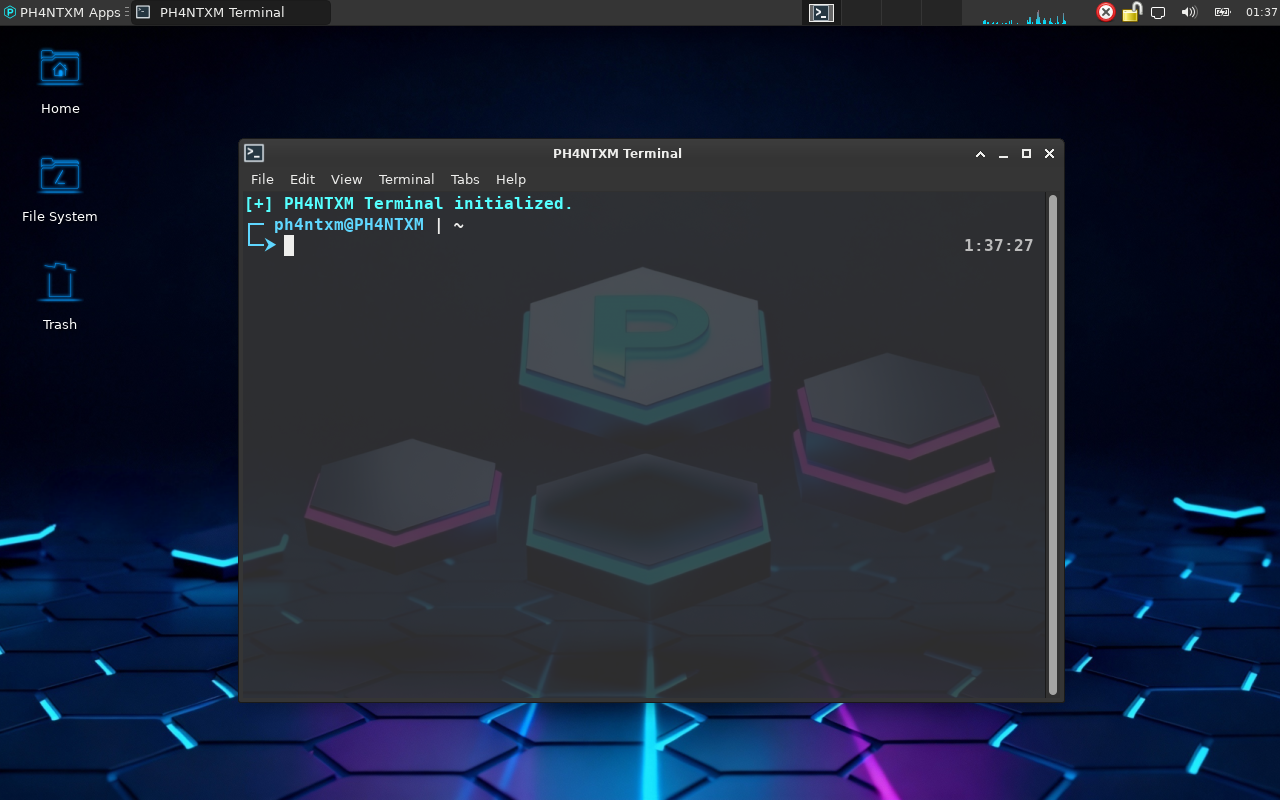The height and width of the screenshot is (800, 1280).
Task: Open the PH4NTXM hexagon applications icon
Action: (9, 12)
